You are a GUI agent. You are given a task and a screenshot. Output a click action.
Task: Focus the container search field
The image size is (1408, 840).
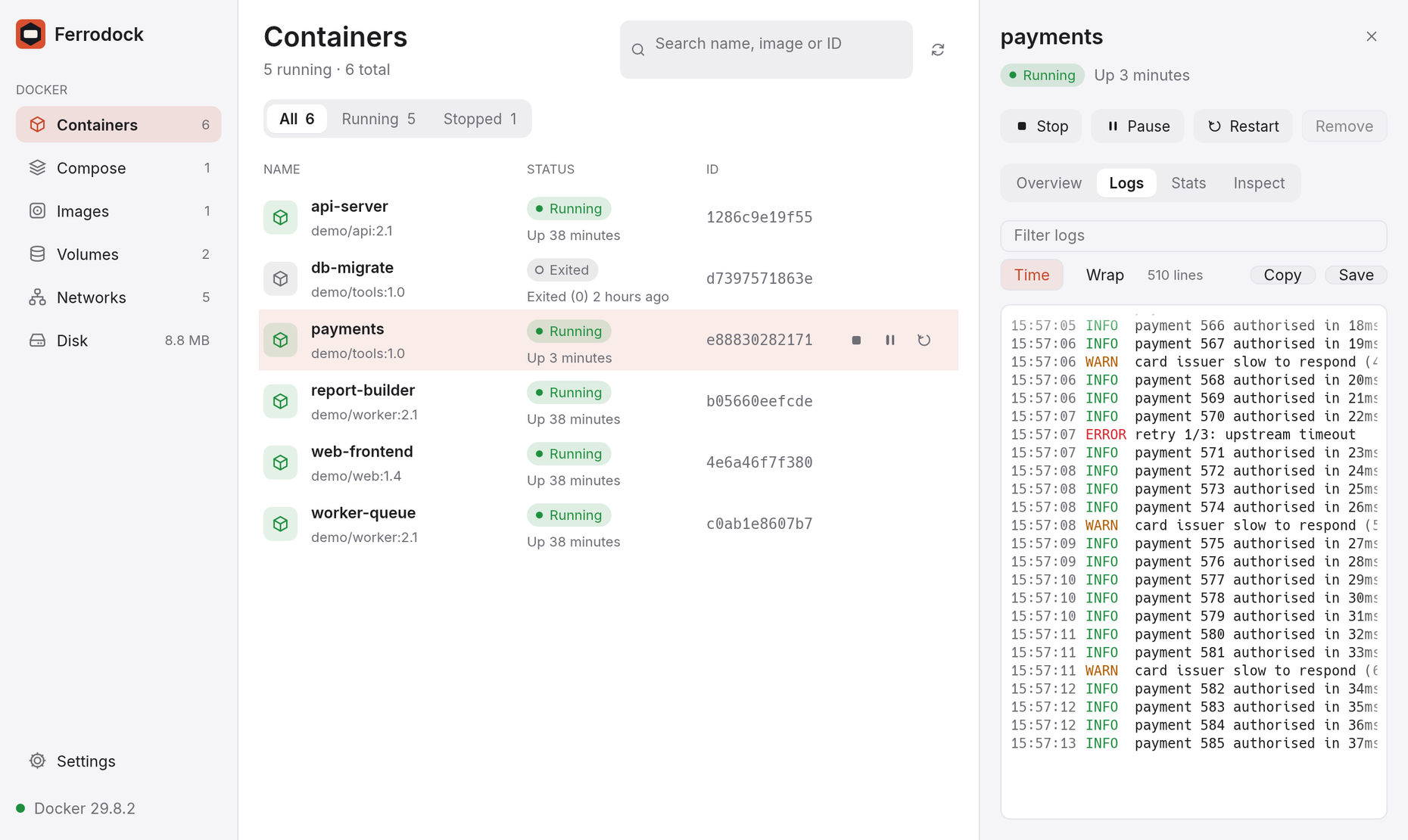click(766, 49)
